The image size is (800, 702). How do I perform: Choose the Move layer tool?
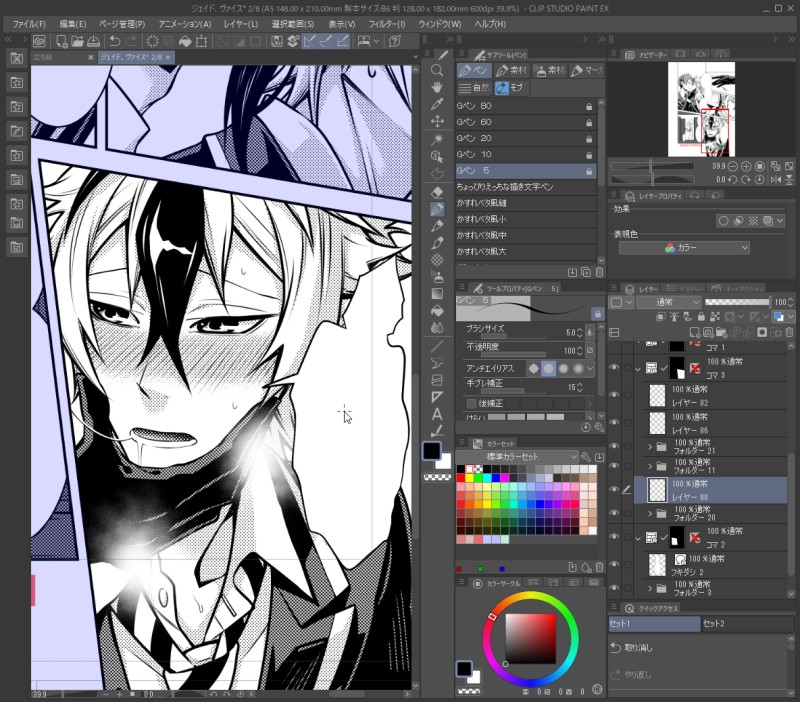click(437, 121)
